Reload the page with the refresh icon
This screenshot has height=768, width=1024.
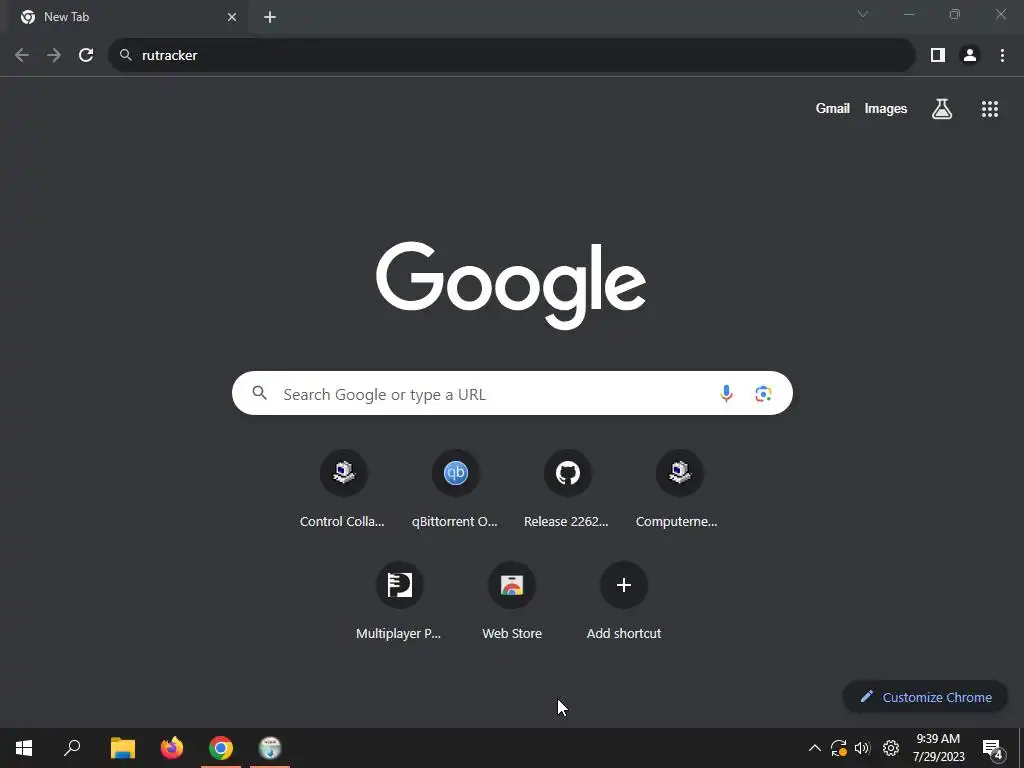[x=86, y=55]
